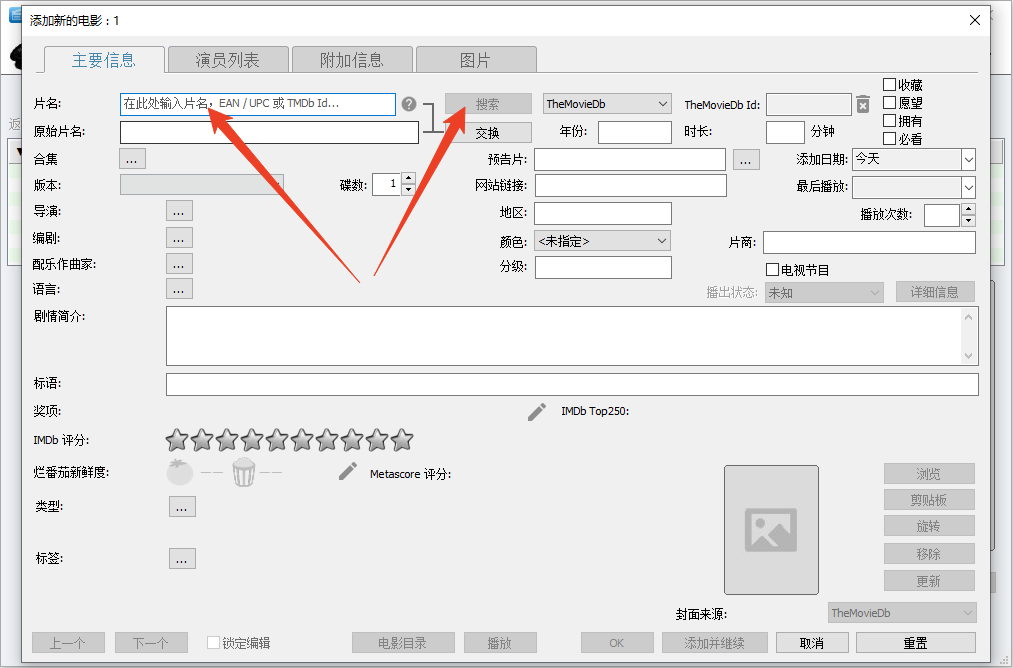The width and height of the screenshot is (1013, 668).
Task: Open the TheMovieDb search source dropdown
Action: click(x=607, y=104)
